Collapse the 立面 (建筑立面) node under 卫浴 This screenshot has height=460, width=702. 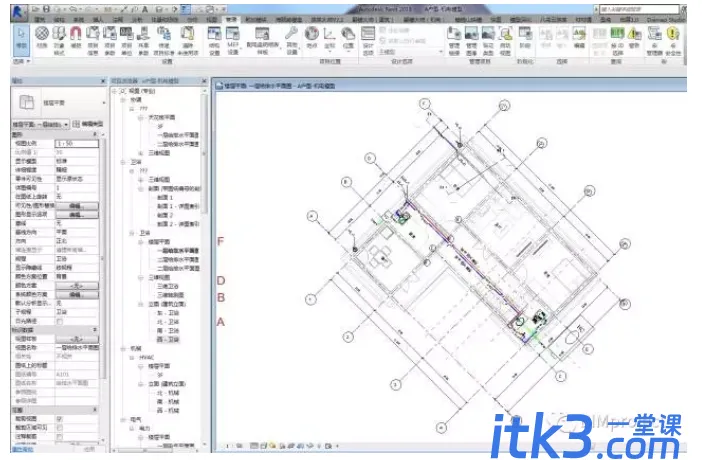pyautogui.click(x=141, y=304)
